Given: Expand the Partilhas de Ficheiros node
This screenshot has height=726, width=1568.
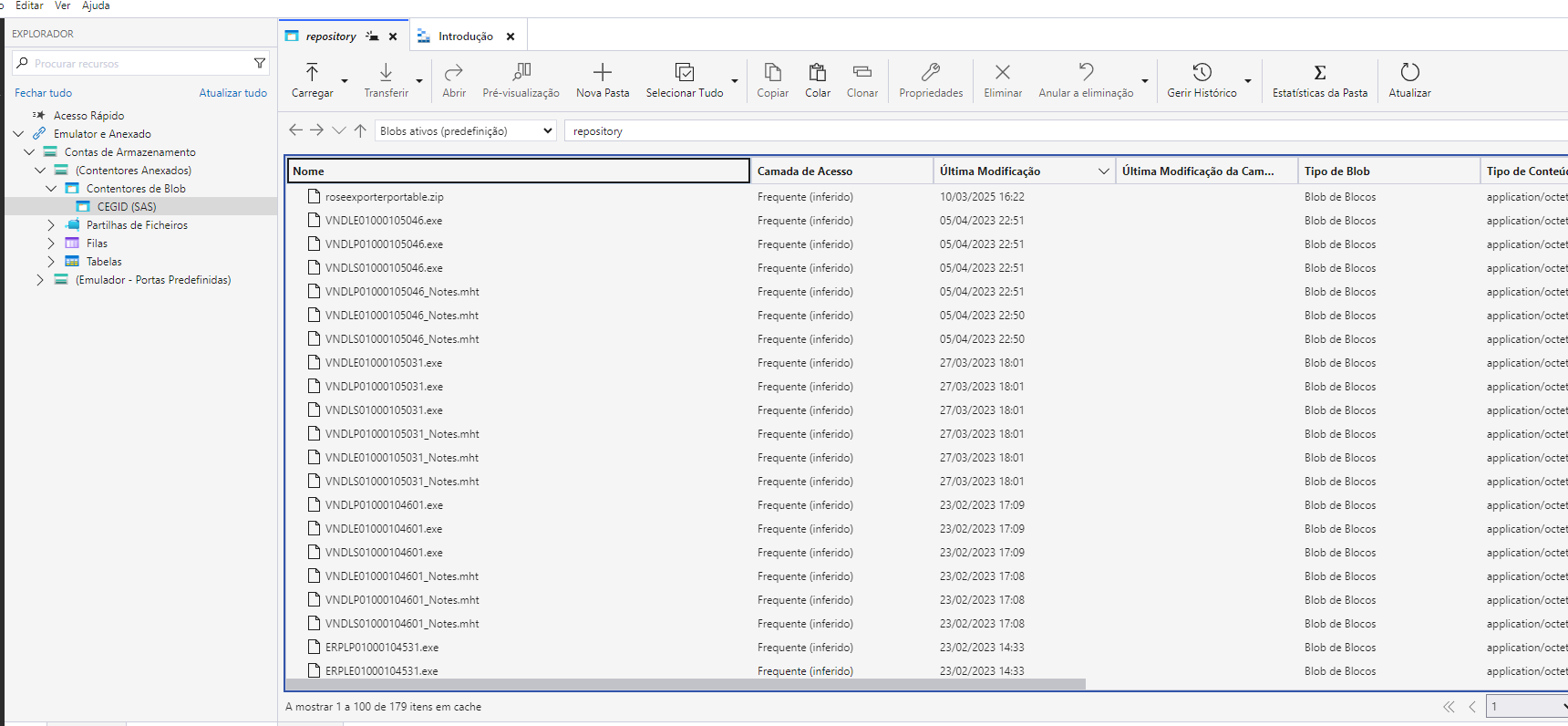Looking at the screenshot, I should coord(51,225).
